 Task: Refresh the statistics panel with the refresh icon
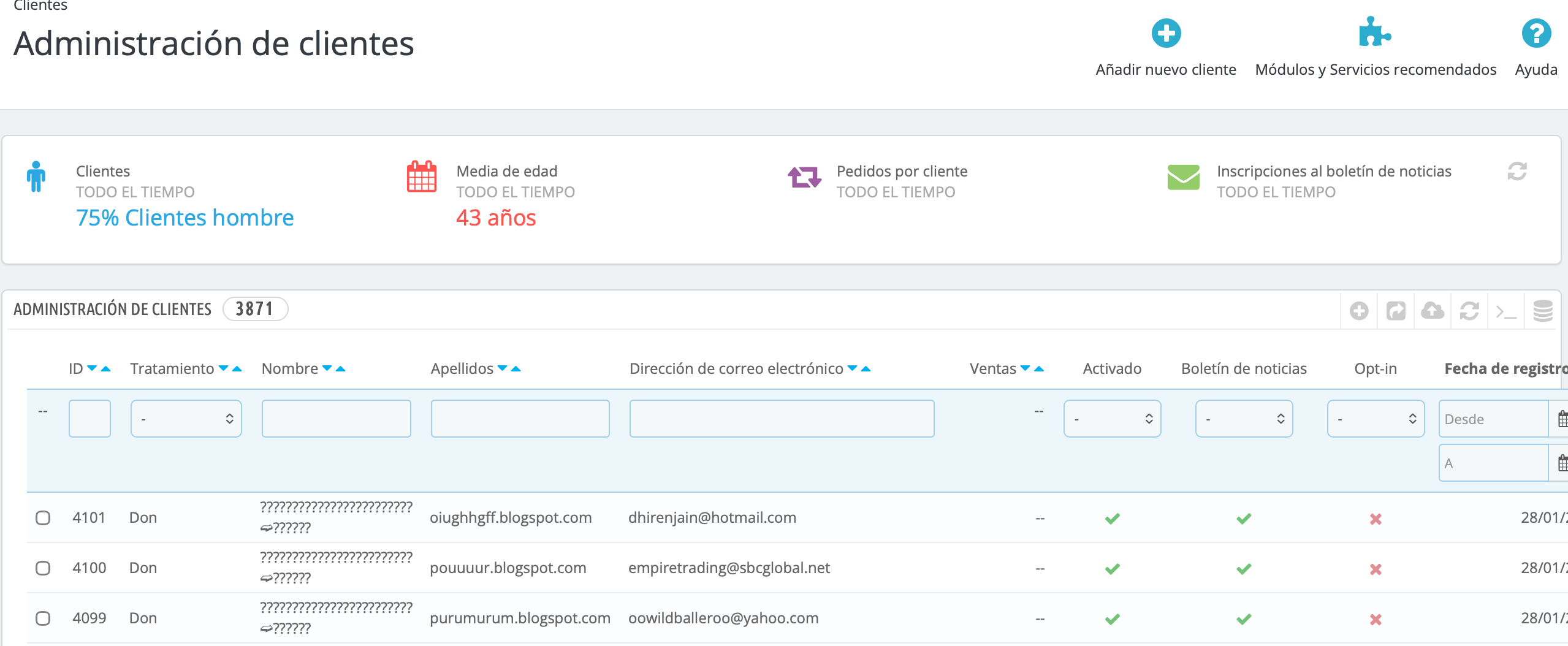[1517, 172]
